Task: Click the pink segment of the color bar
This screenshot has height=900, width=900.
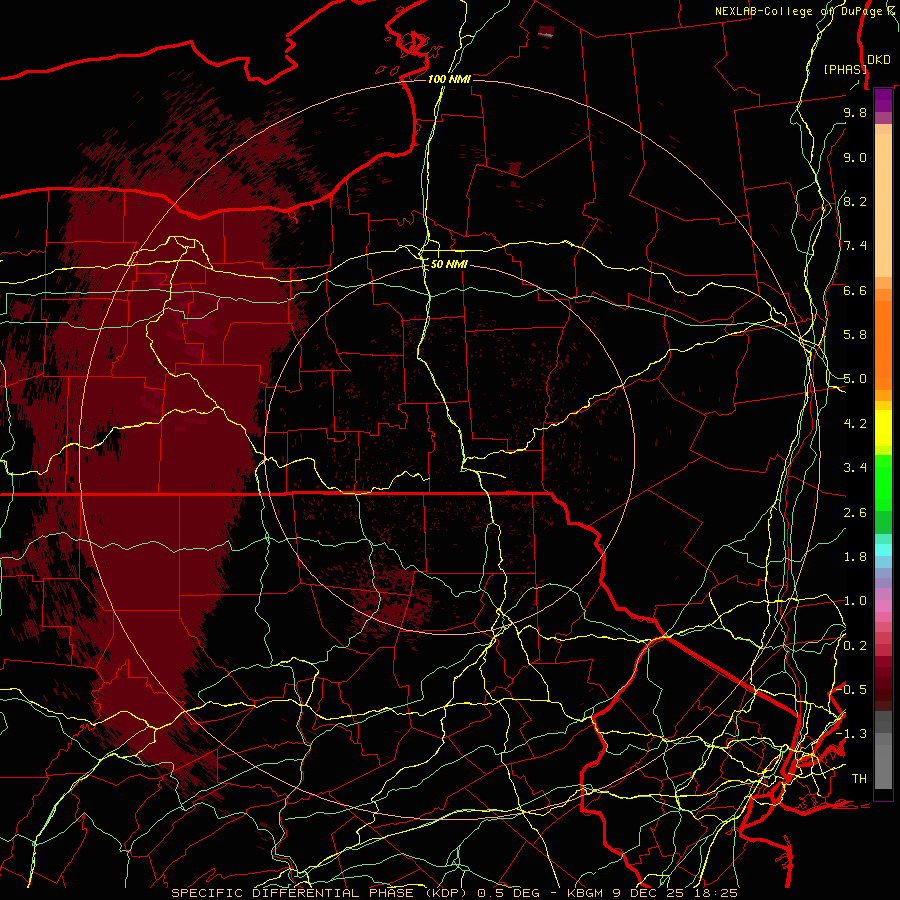Action: coord(883,606)
